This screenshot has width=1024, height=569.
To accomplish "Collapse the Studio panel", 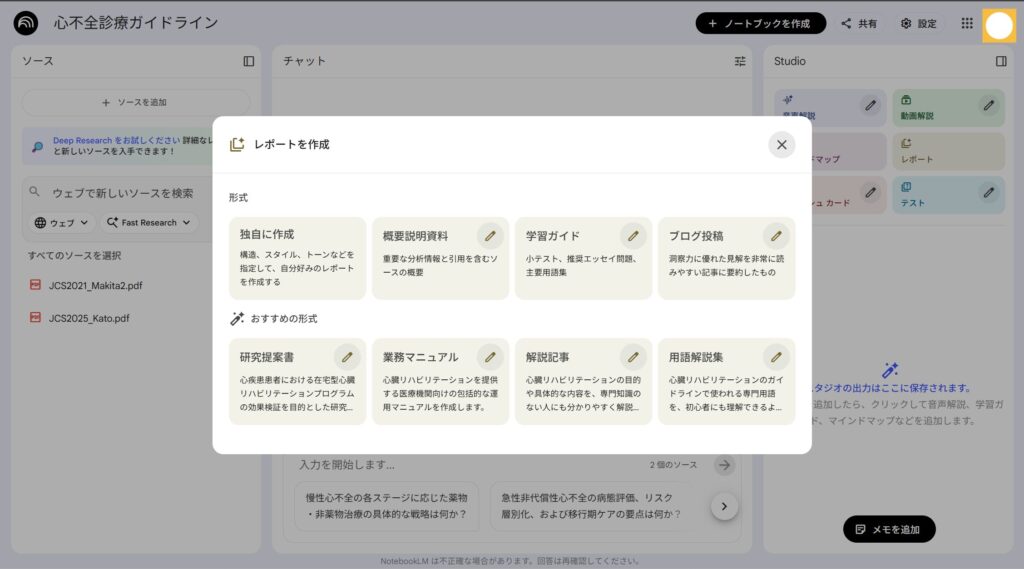I will pos(1001,61).
